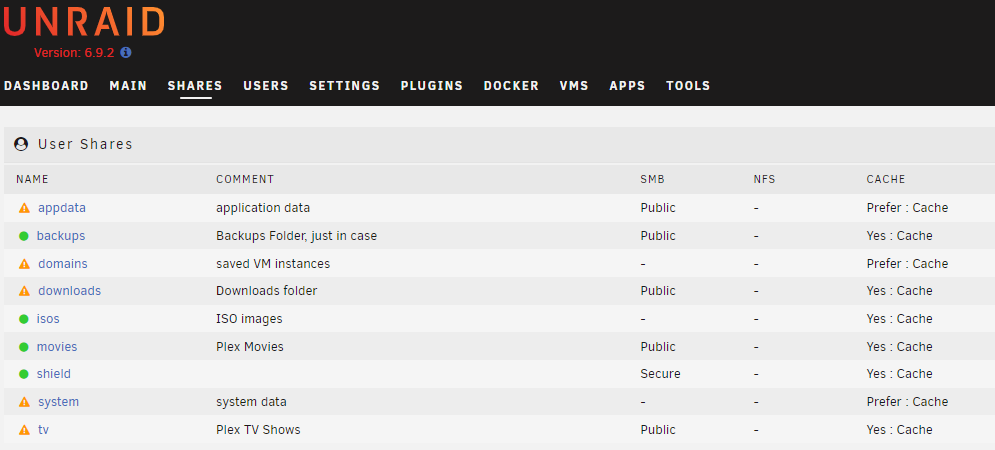Click the warning icon next to tv share
995x450 pixels.
click(24, 430)
